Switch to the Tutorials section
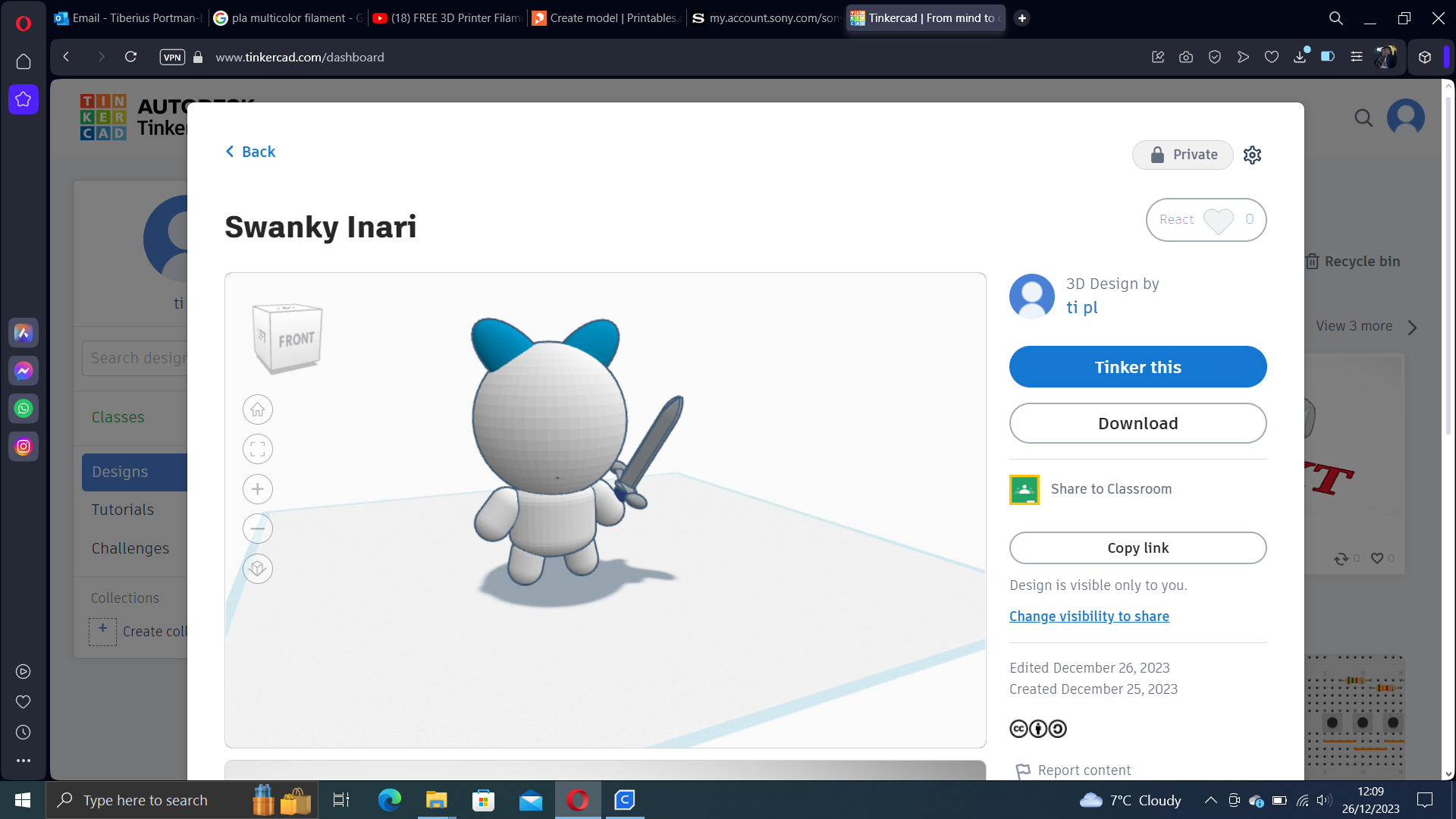The image size is (1456, 819). click(122, 510)
